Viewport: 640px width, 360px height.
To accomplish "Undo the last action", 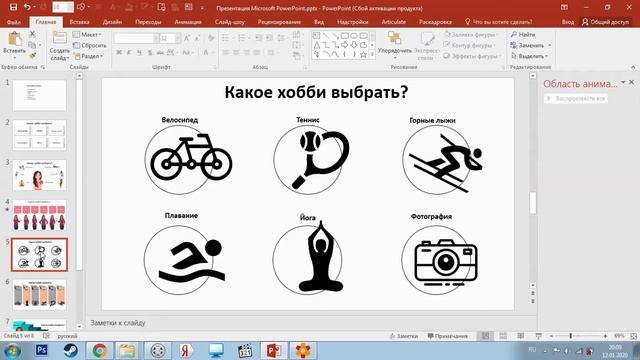I will click(27, 7).
